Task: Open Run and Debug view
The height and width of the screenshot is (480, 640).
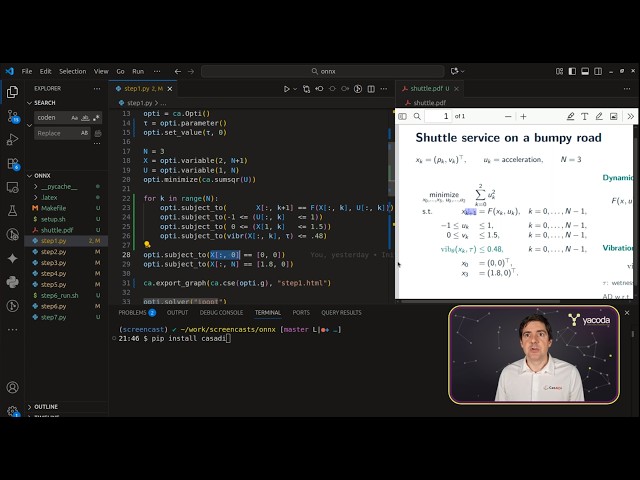Action: tap(12, 140)
